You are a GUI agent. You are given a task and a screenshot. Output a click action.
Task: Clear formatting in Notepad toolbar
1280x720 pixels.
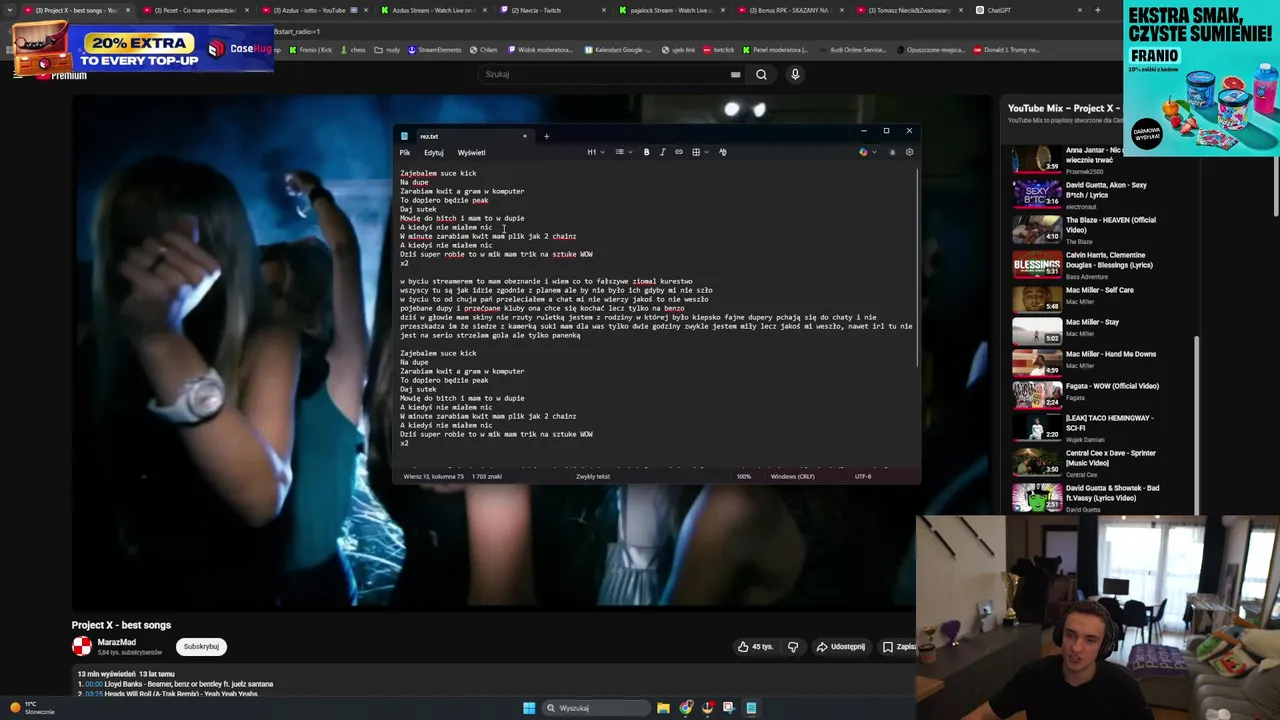pos(723,152)
